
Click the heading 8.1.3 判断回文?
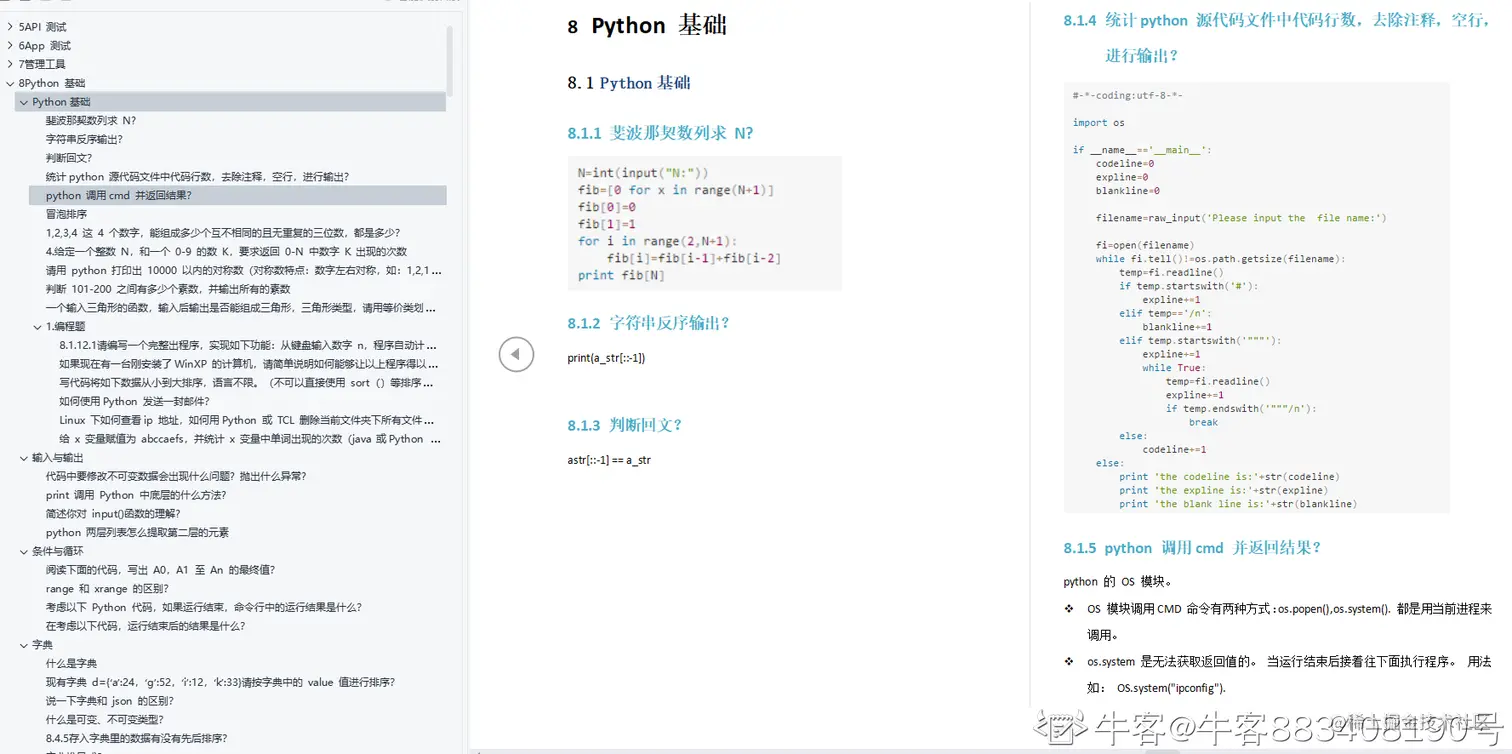point(625,425)
